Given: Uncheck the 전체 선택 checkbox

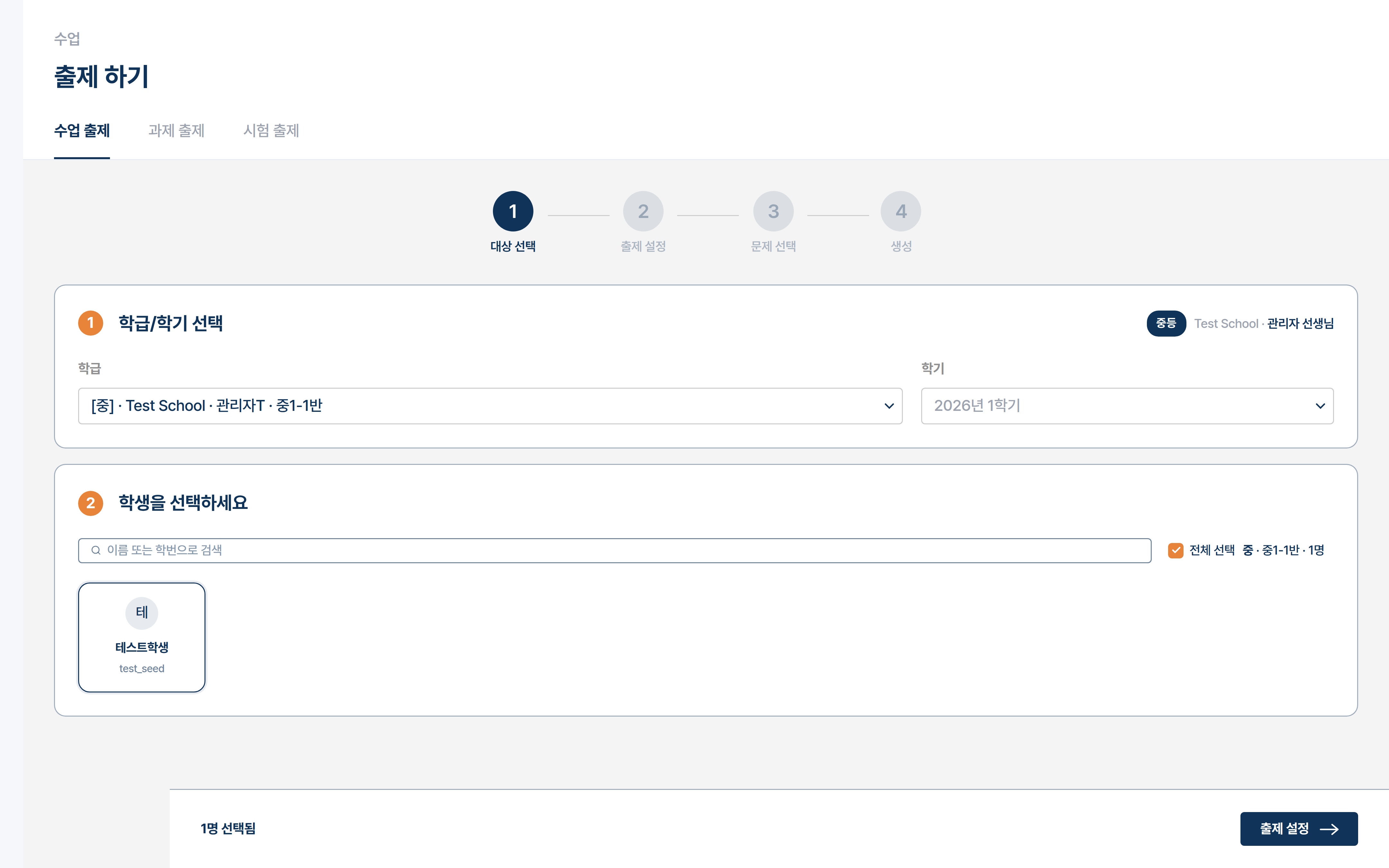Looking at the screenshot, I should coord(1175,550).
